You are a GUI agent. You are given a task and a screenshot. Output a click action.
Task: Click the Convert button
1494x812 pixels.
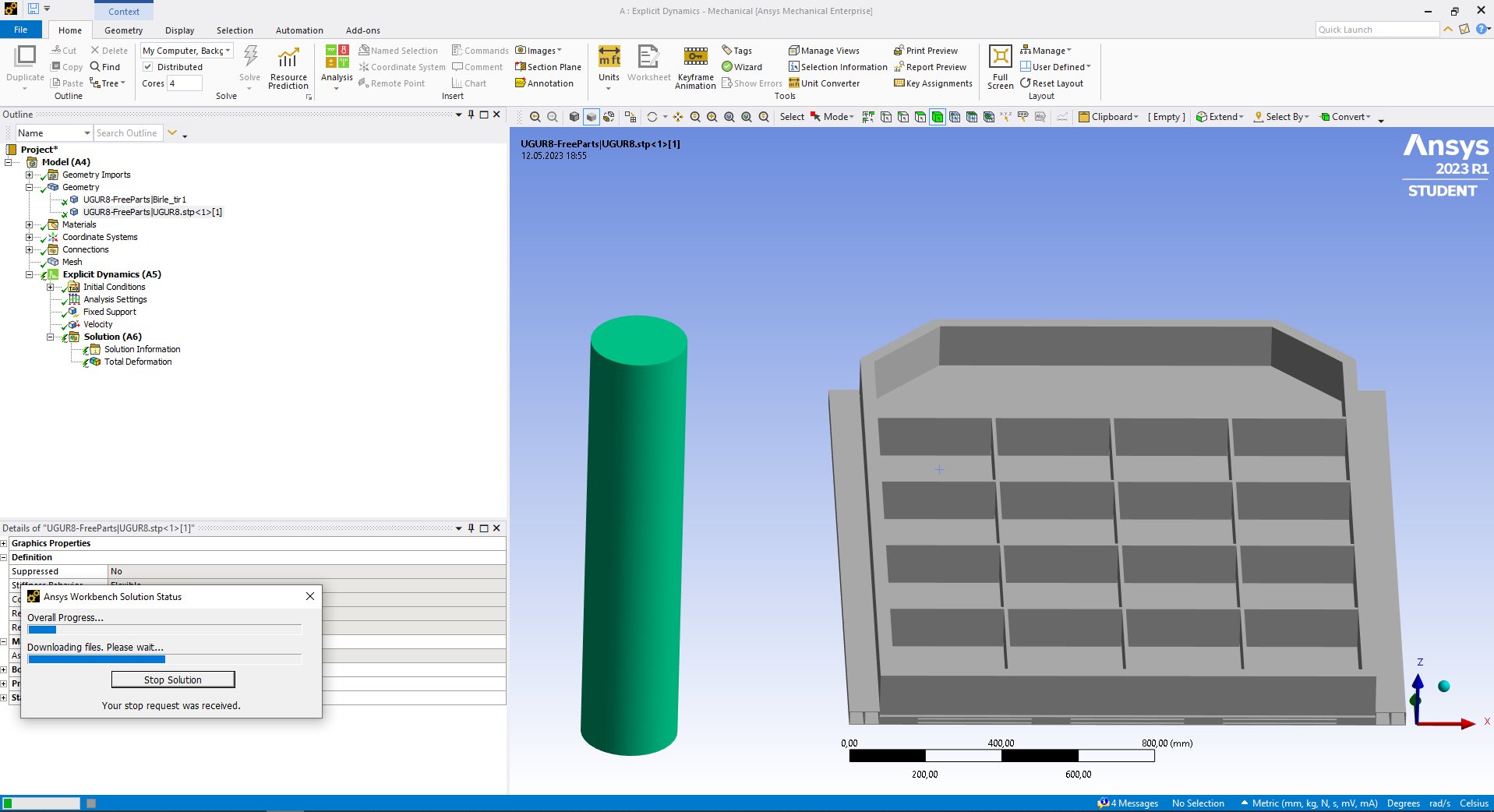pyautogui.click(x=1345, y=117)
